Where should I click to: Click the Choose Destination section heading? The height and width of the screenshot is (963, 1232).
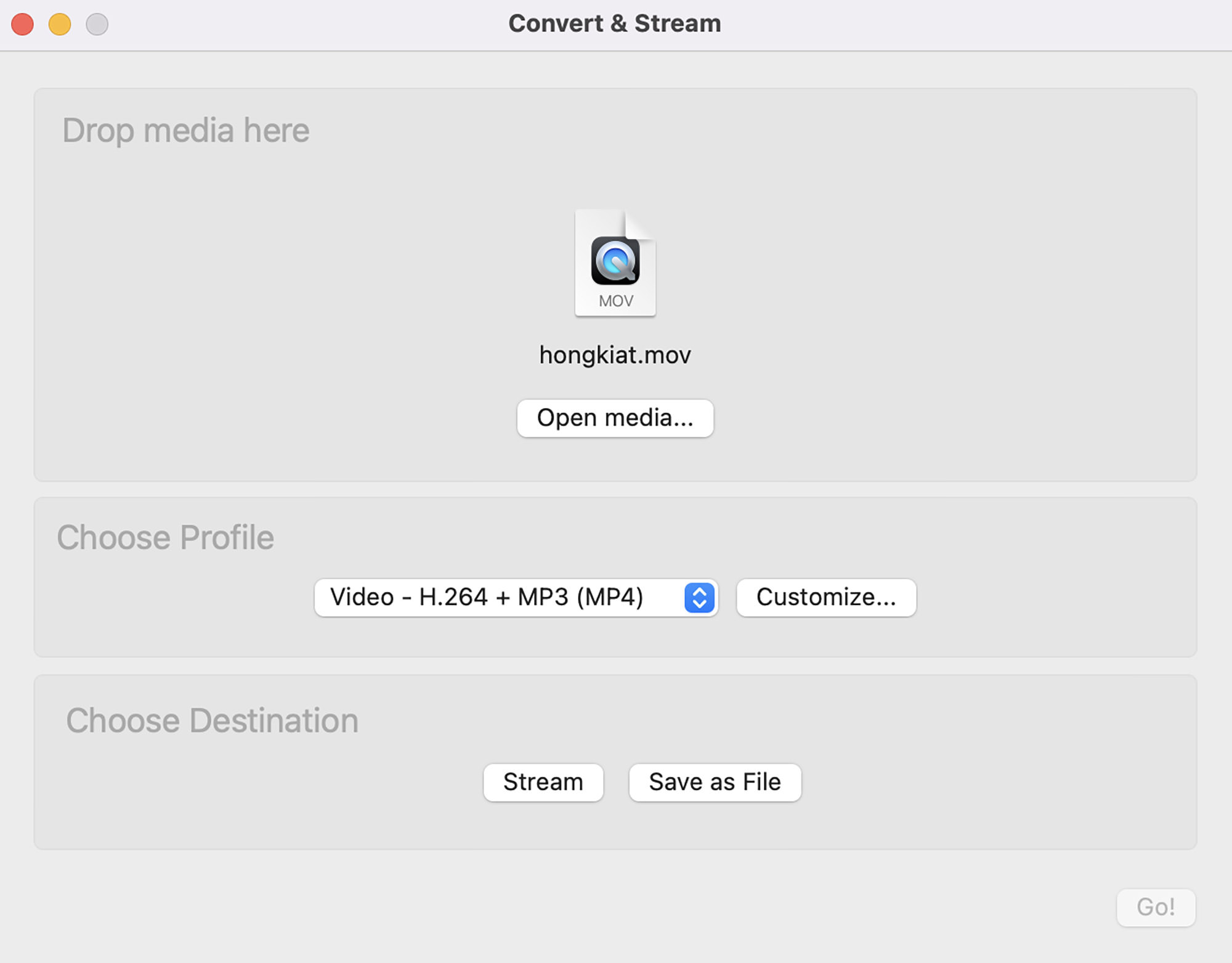pyautogui.click(x=212, y=720)
